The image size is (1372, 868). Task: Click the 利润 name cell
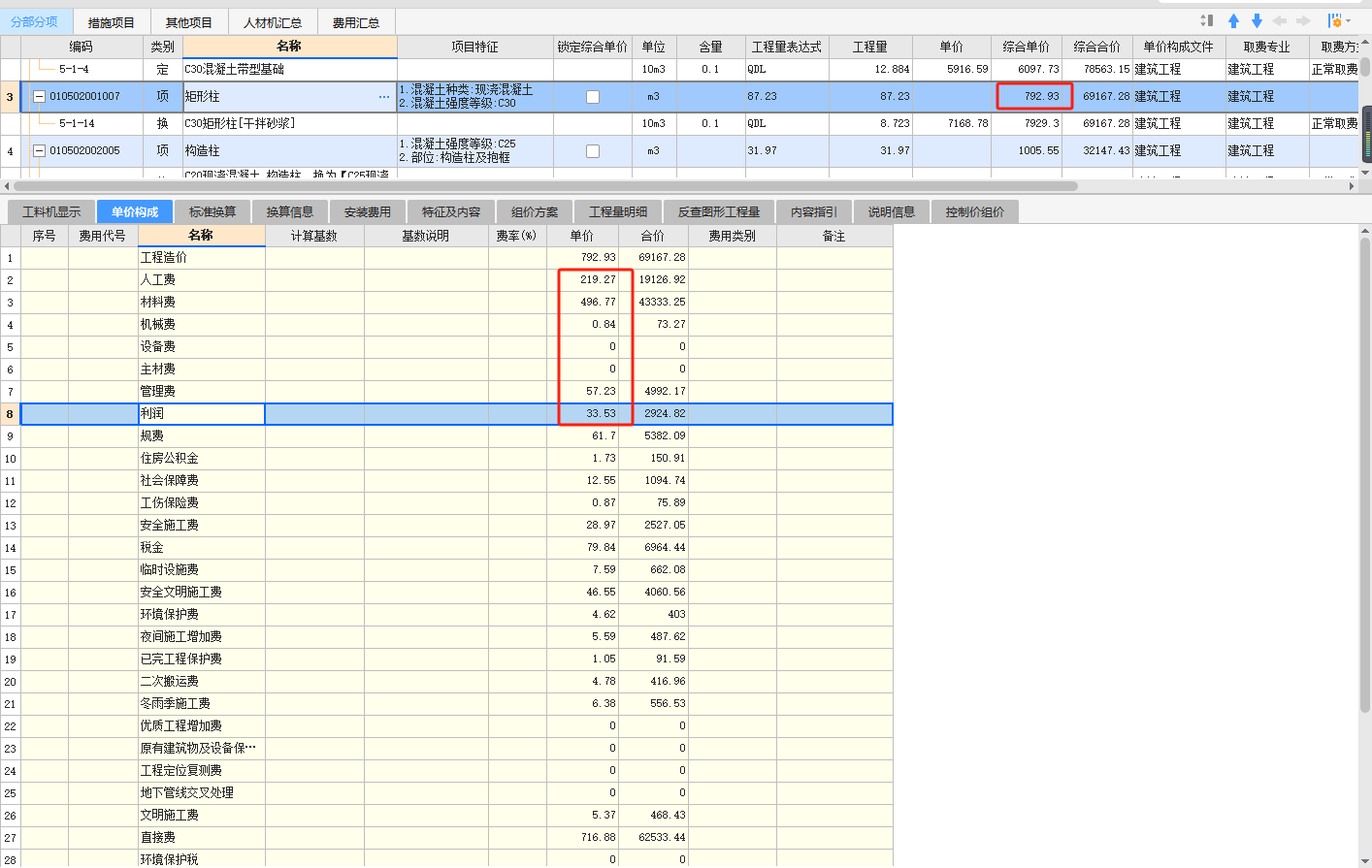202,413
